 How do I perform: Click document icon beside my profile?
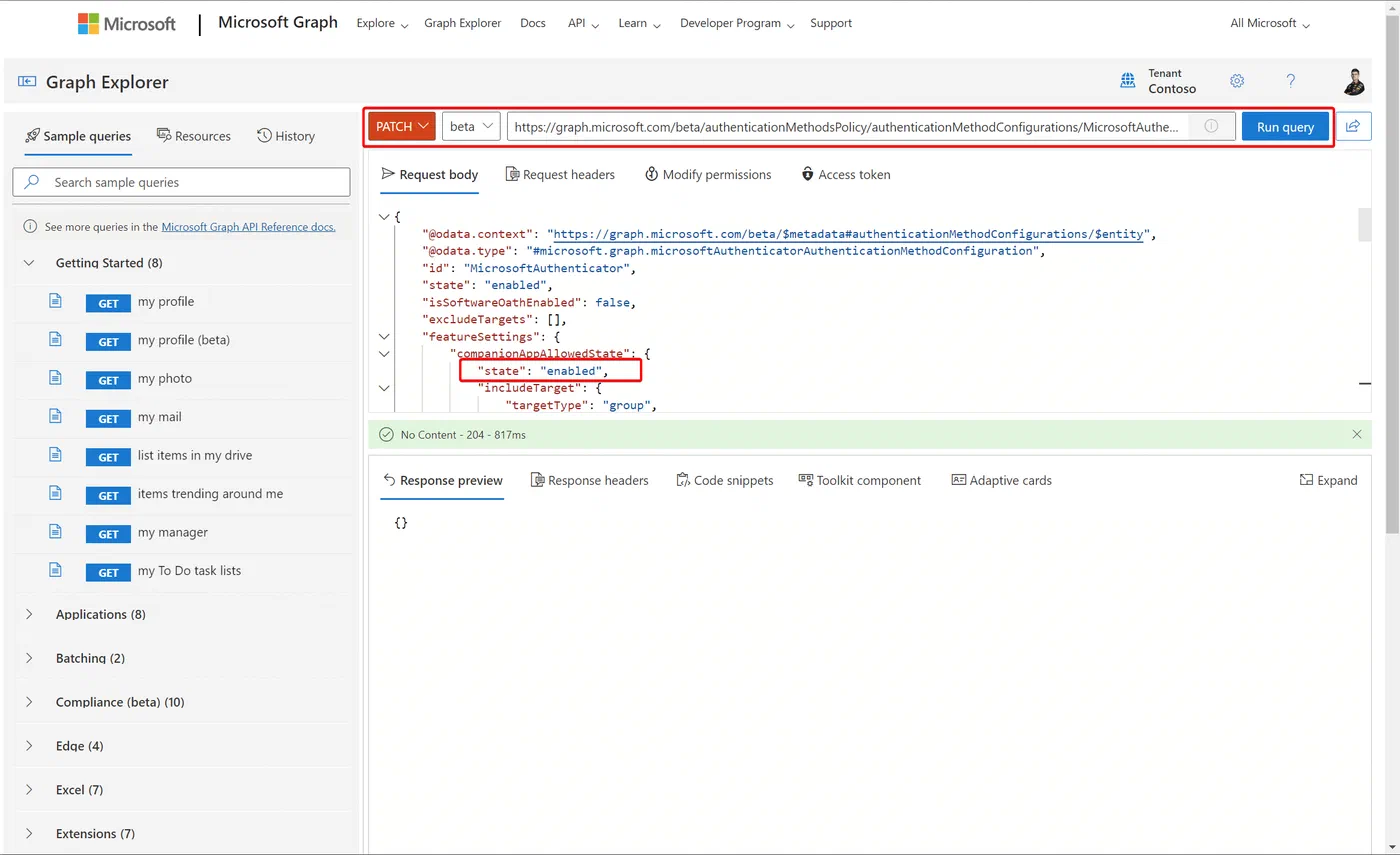tap(56, 301)
